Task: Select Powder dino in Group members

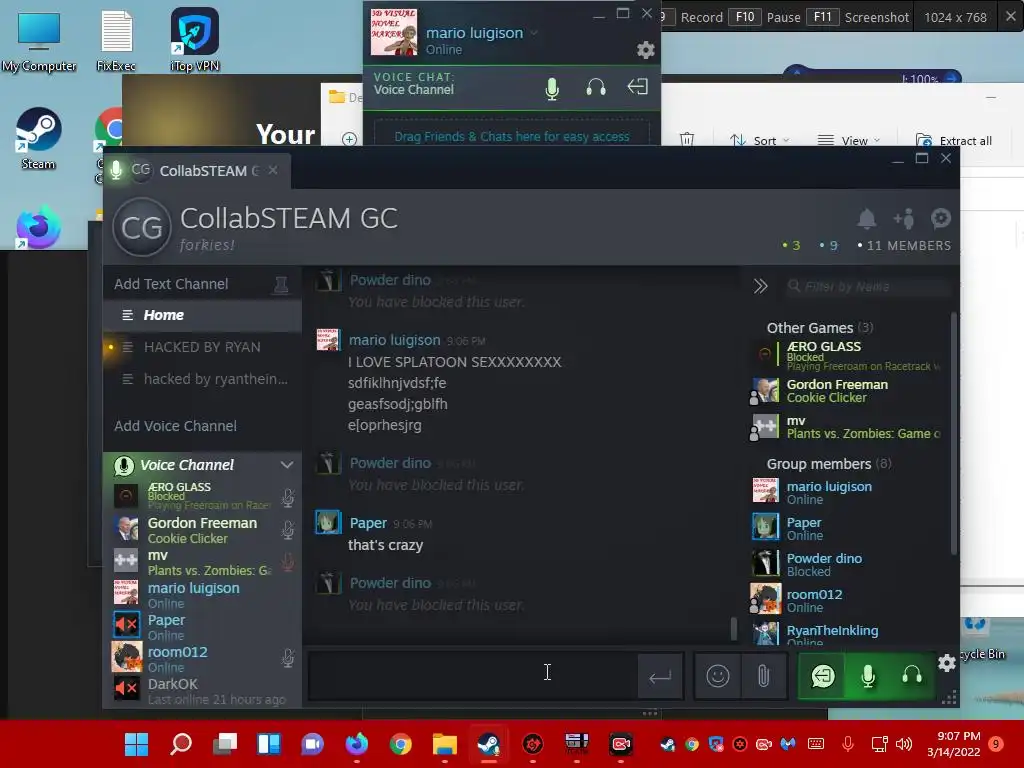Action: tap(846, 564)
